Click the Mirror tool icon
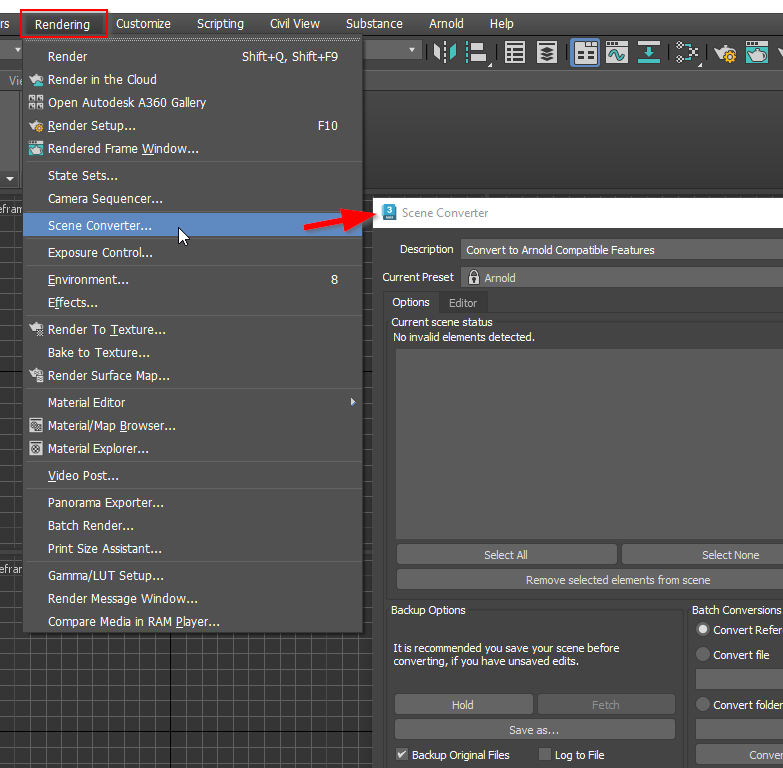Screen dimensions: 783x768 point(445,52)
